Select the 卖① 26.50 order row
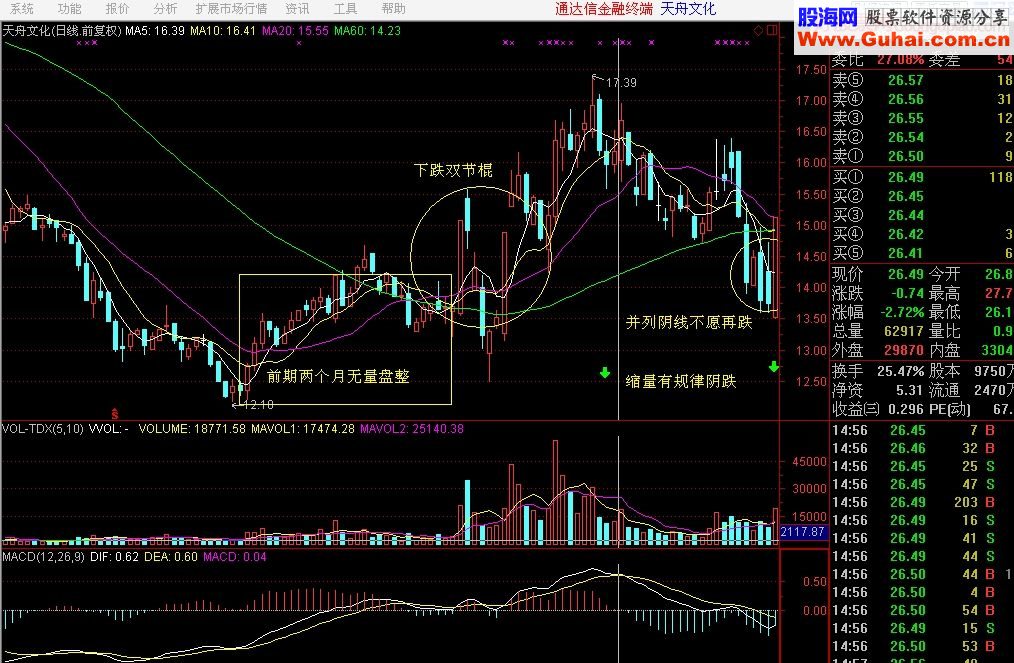This screenshot has height=663, width=1014. (x=922, y=156)
